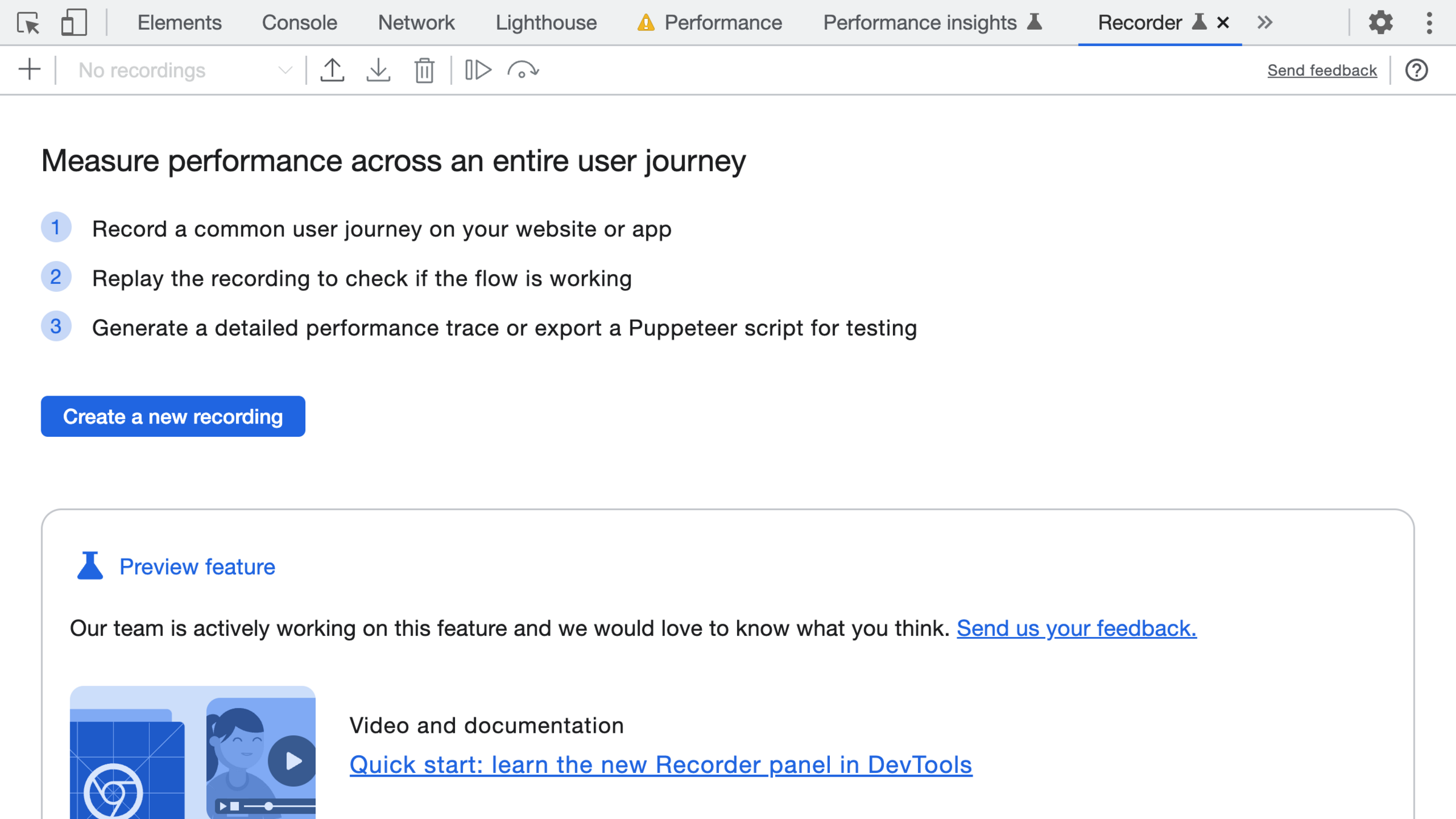Select the inspect element picker icon
1456x819 pixels.
pos(28,23)
